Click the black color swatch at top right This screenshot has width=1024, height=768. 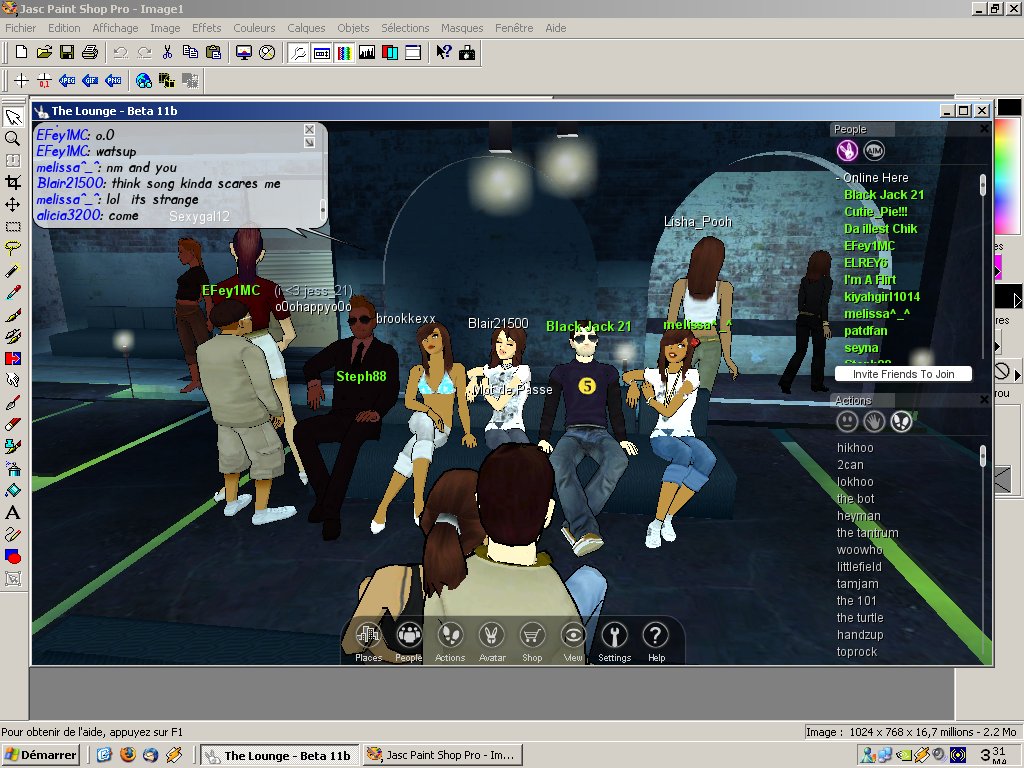[x=1009, y=107]
